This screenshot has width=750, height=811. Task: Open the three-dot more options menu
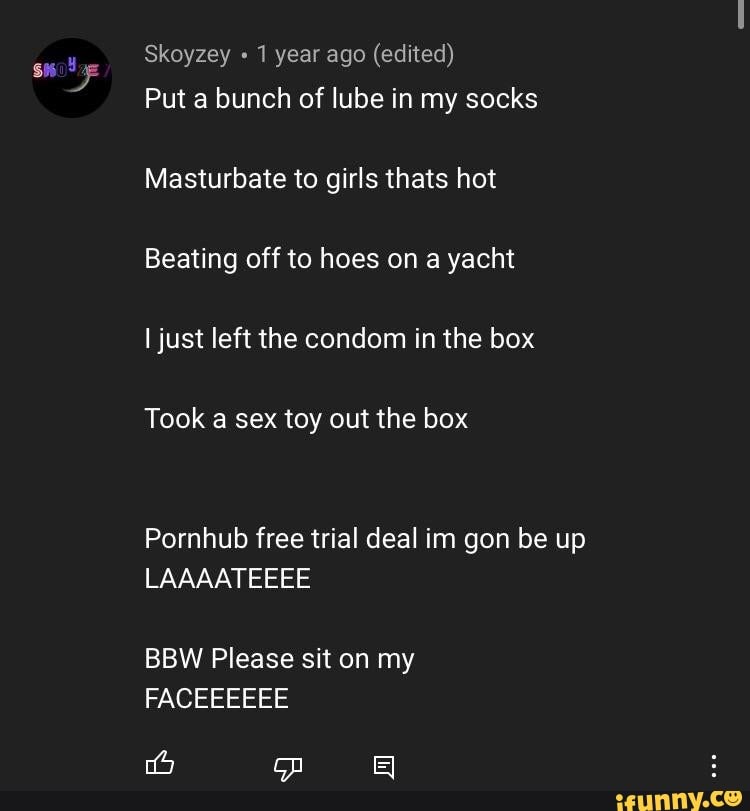pyautogui.click(x=714, y=766)
